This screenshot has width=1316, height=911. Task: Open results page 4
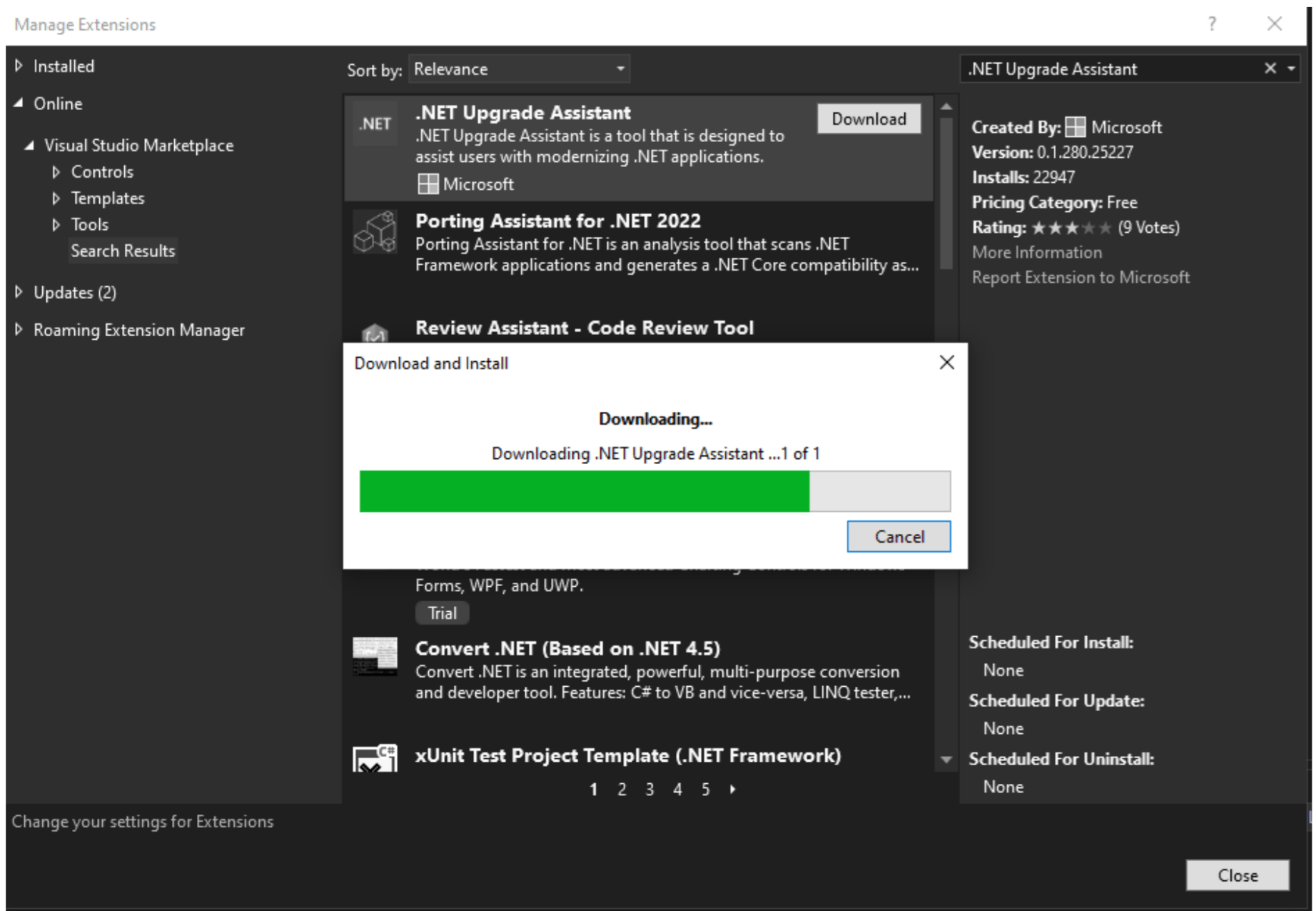tap(677, 789)
